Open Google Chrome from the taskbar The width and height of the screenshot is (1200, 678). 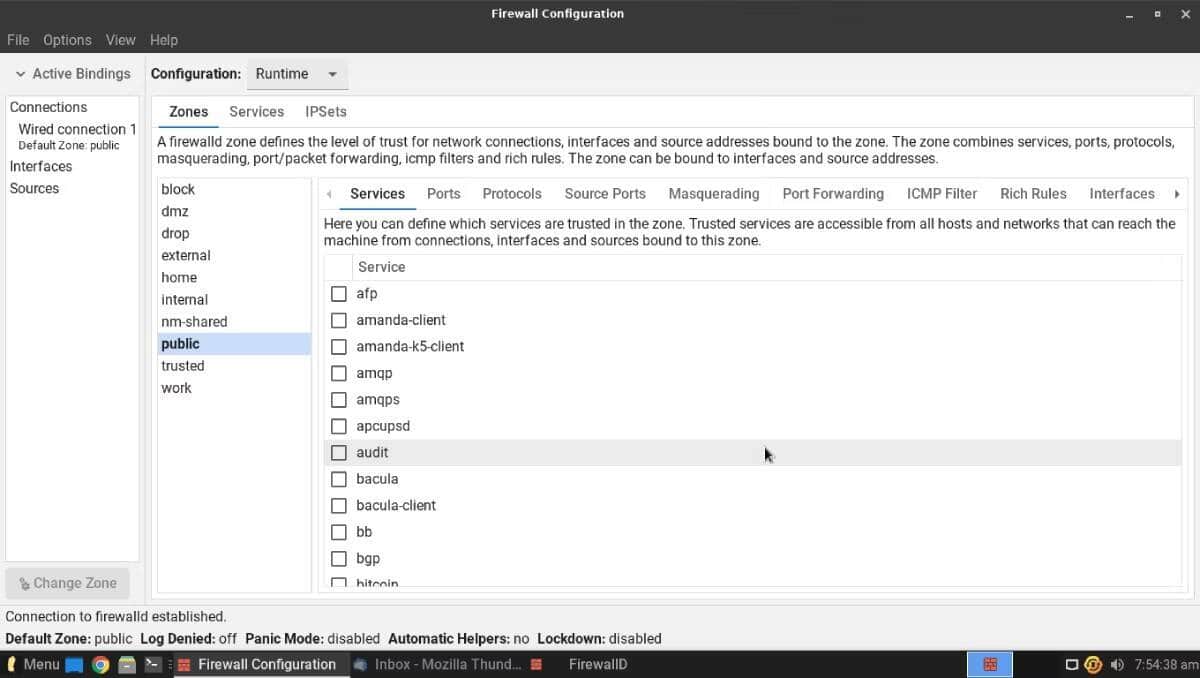(98, 664)
